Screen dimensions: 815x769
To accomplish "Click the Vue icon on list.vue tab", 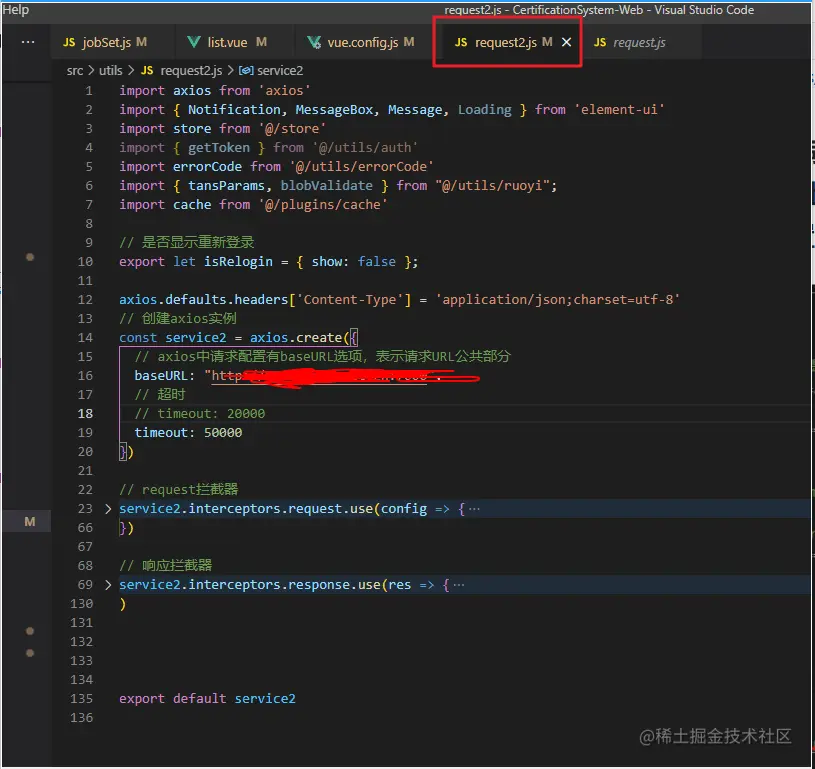I will point(193,42).
